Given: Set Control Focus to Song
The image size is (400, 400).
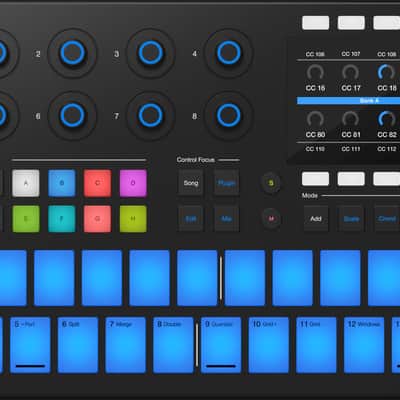Looking at the screenshot, I should 191,183.
